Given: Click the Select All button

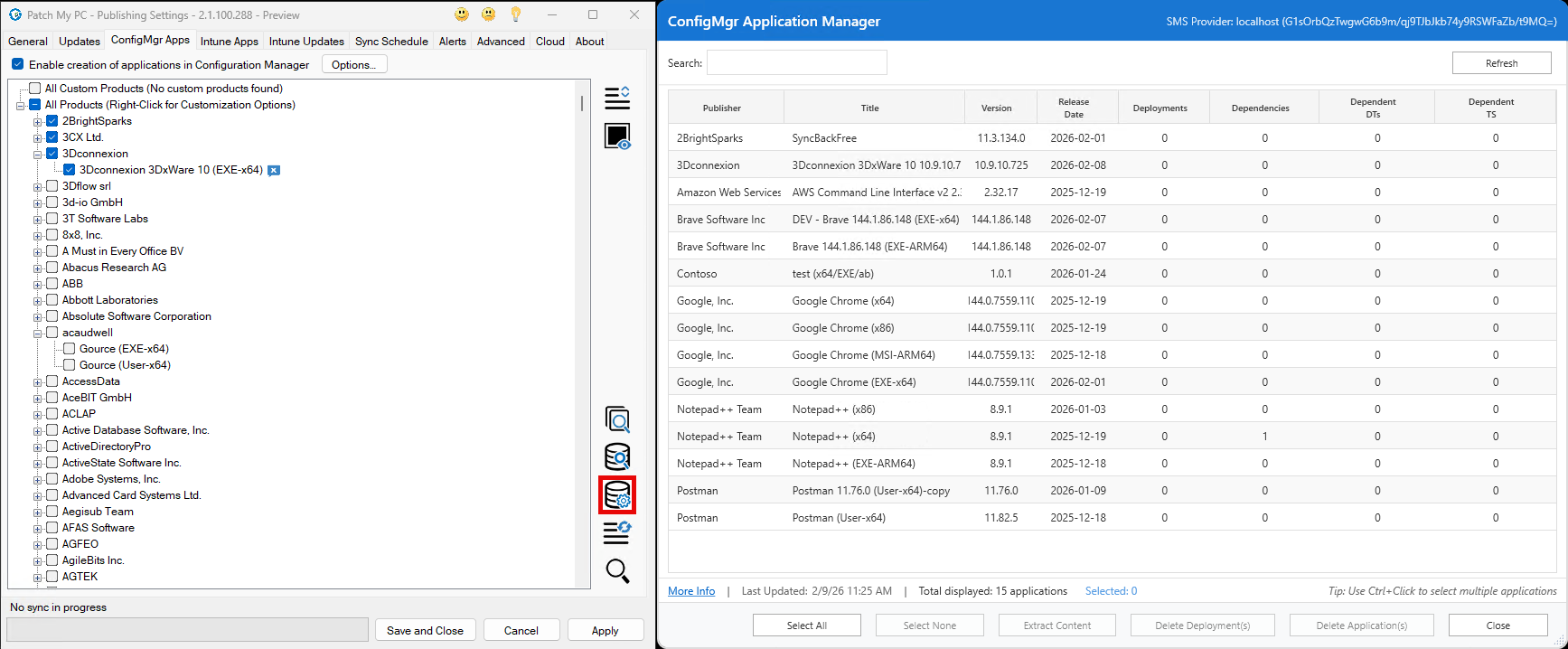Looking at the screenshot, I should click(806, 625).
